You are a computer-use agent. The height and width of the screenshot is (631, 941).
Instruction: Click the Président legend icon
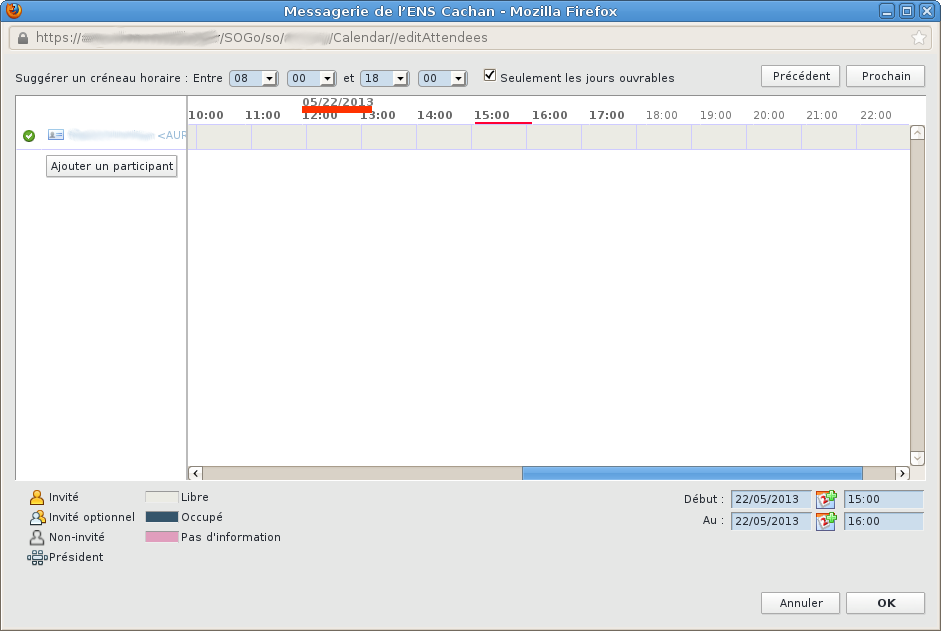(x=37, y=557)
